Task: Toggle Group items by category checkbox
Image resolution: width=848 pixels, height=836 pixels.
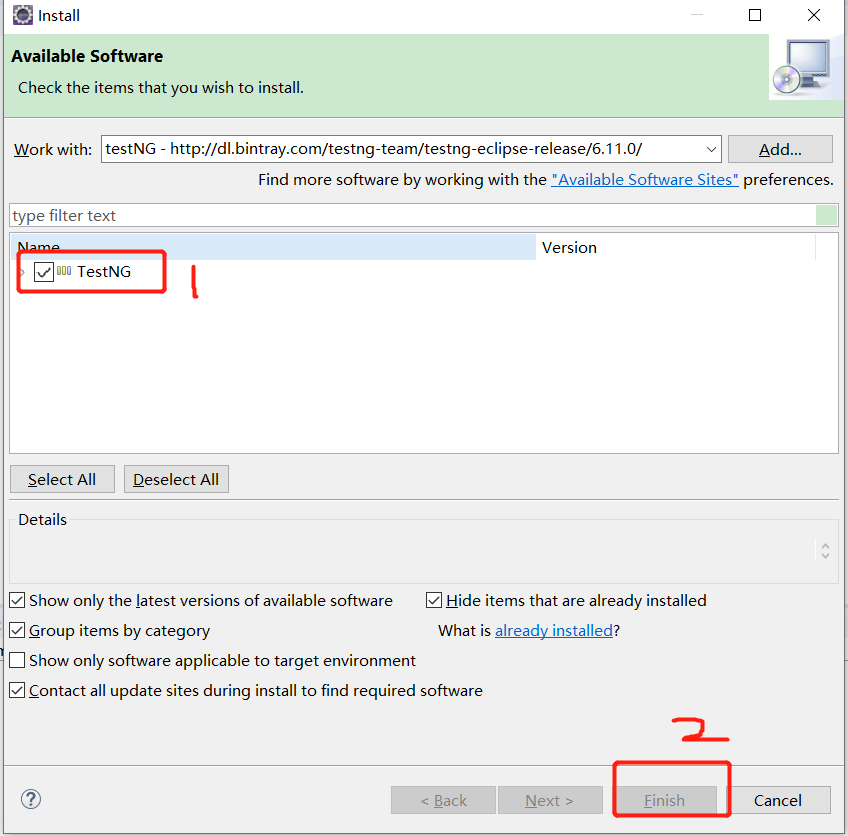Action: pos(17,630)
